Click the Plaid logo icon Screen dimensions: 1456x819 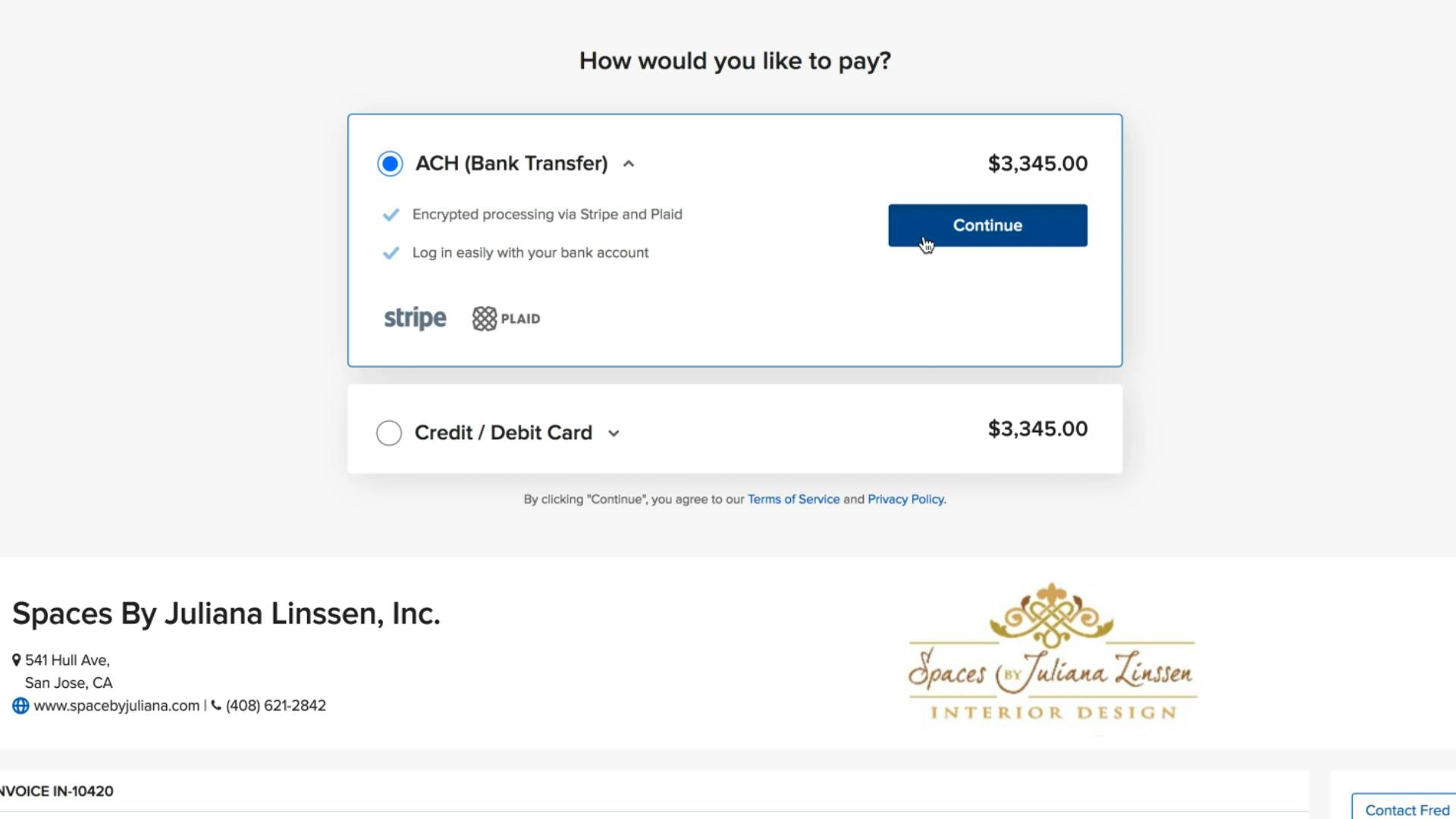(485, 318)
